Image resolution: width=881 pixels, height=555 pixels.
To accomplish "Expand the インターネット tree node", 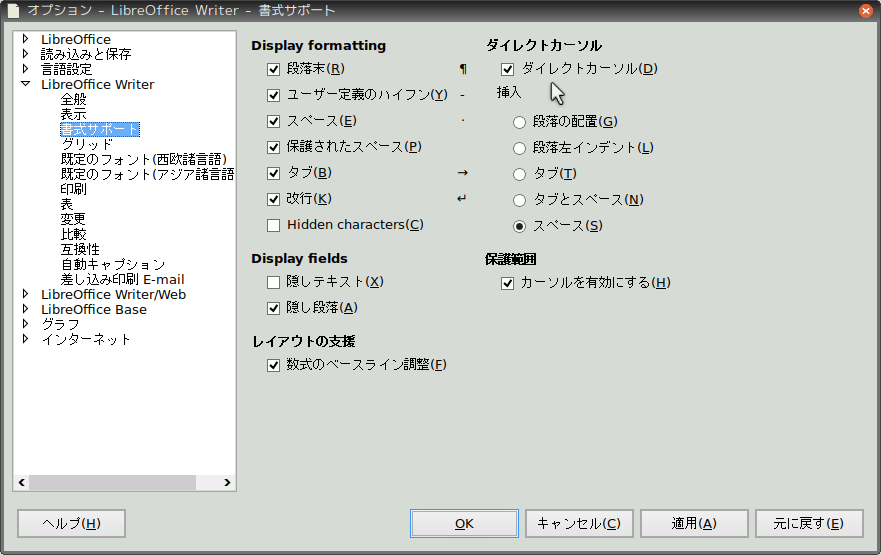I will point(25,339).
